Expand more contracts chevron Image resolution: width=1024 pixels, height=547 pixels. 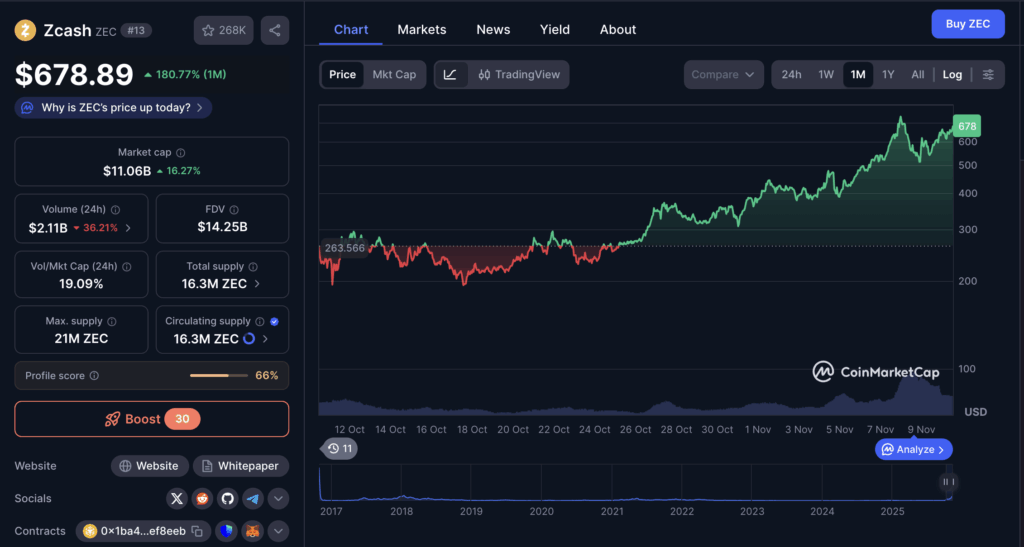pos(278,531)
